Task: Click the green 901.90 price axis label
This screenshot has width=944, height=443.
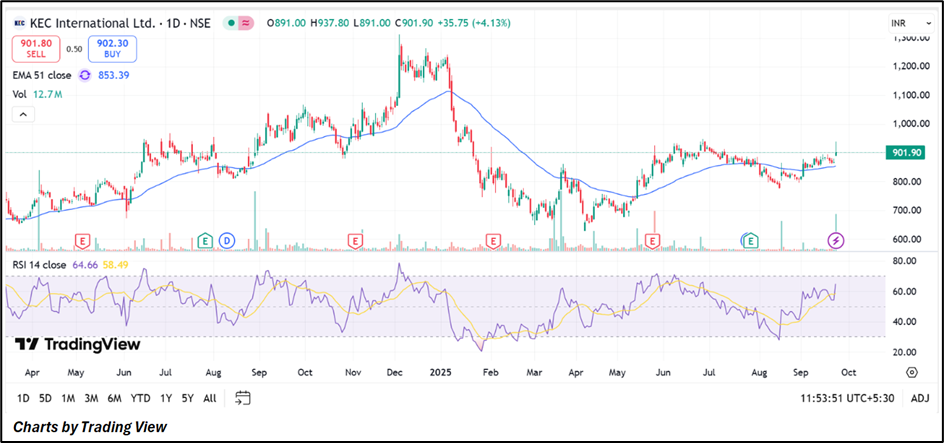Action: (904, 152)
